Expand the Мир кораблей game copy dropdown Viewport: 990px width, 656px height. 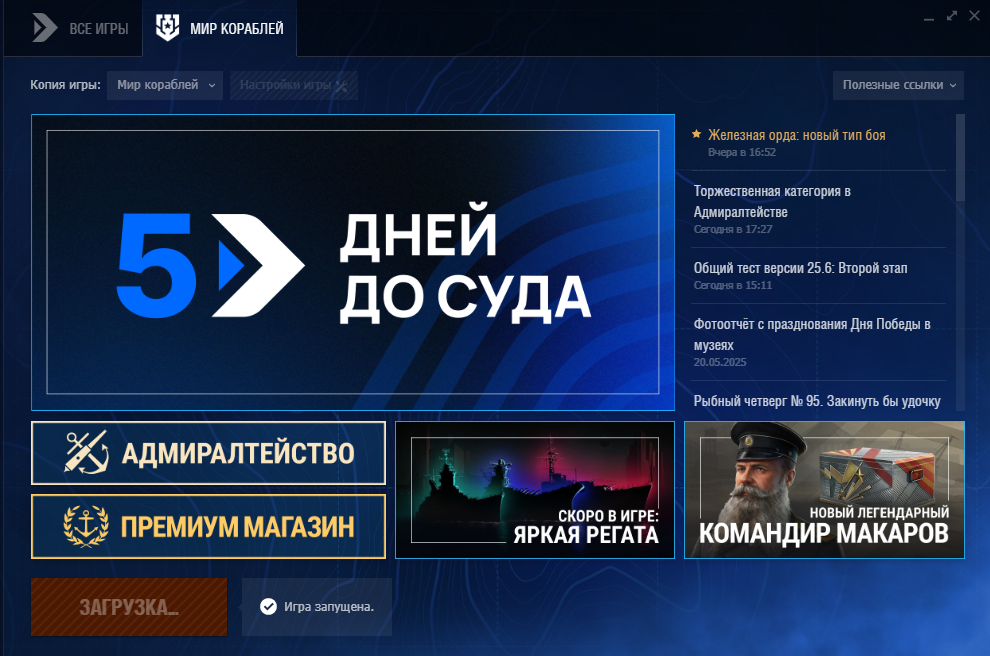tap(165, 85)
